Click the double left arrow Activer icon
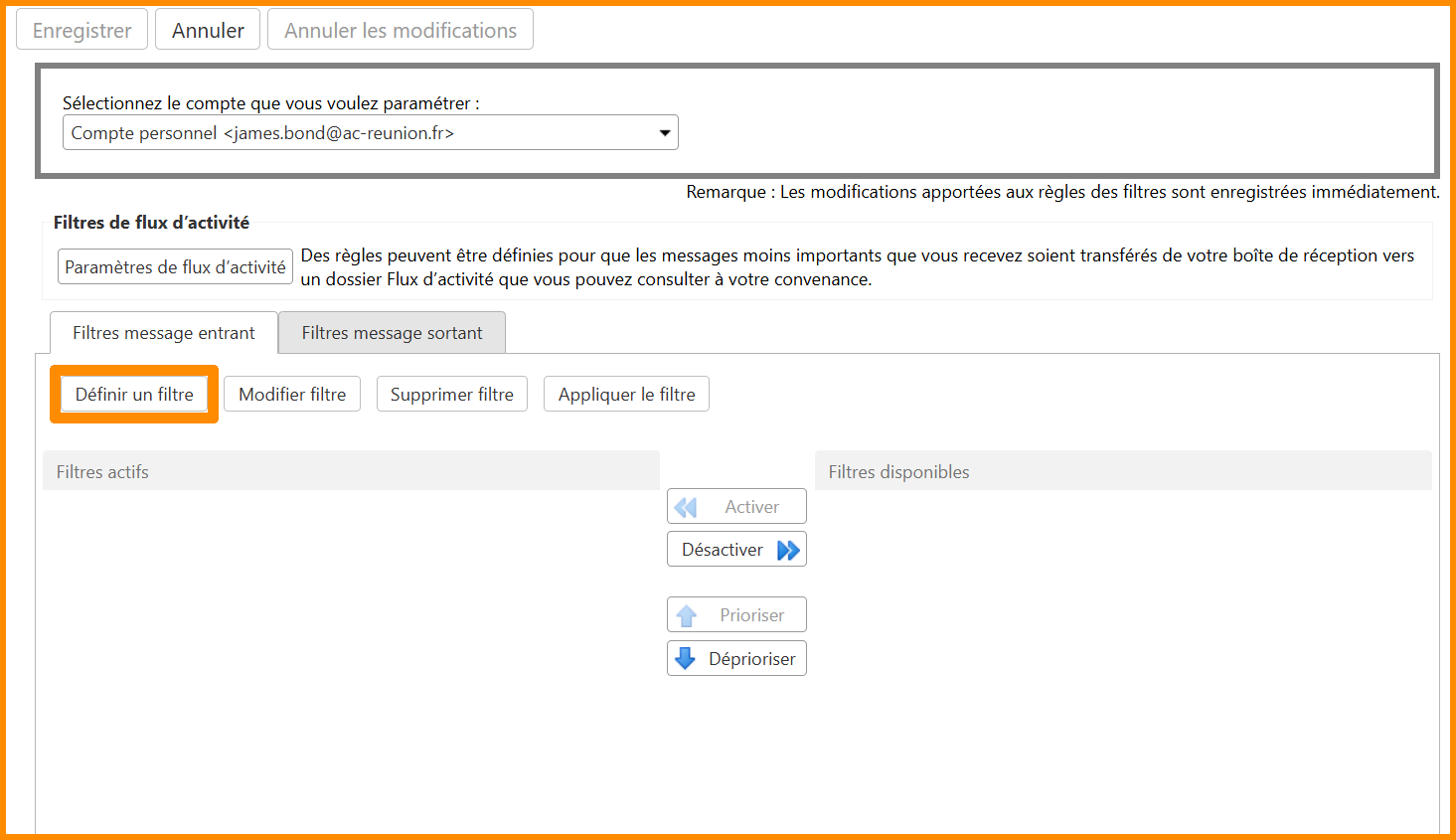Viewport: 1456px width, 840px height. pyautogui.click(x=686, y=507)
